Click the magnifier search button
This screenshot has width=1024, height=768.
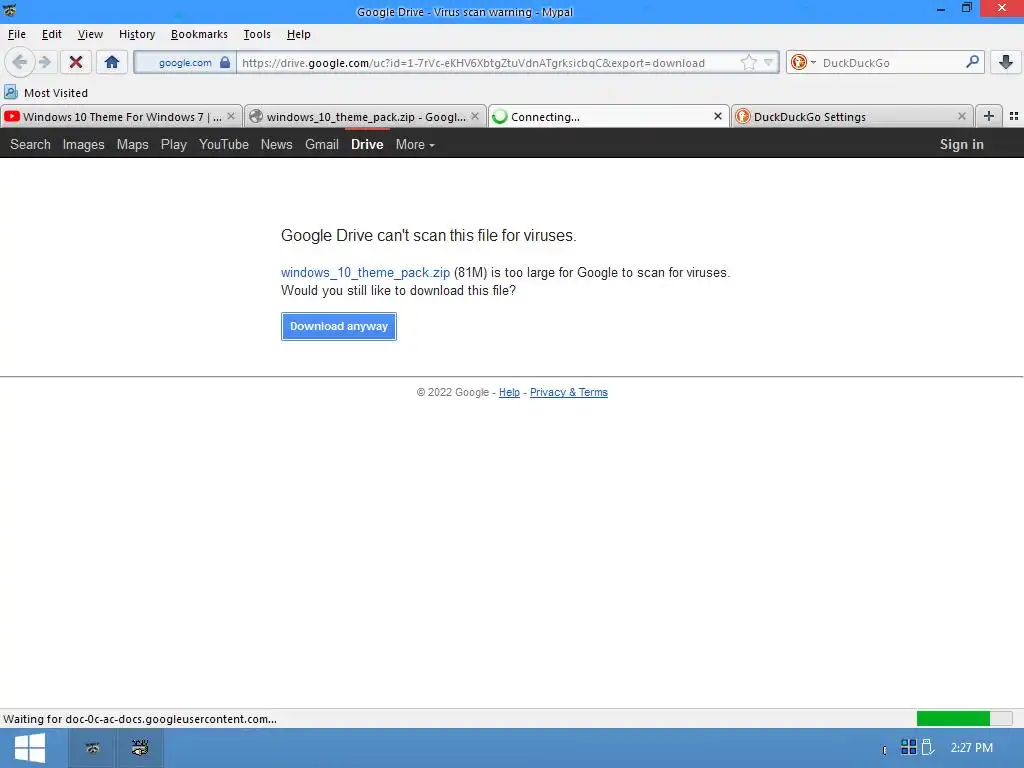coord(972,62)
